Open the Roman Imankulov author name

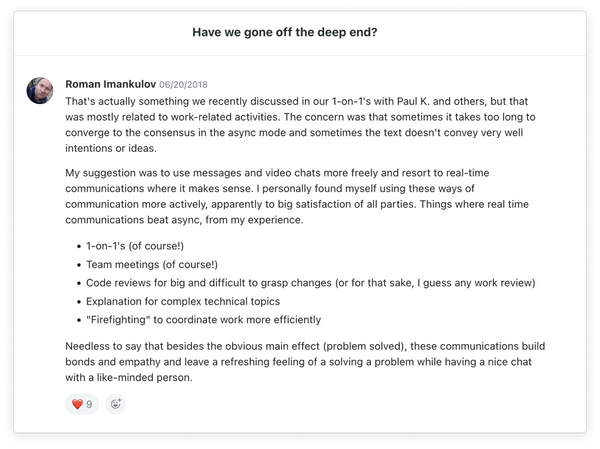pyautogui.click(x=109, y=84)
